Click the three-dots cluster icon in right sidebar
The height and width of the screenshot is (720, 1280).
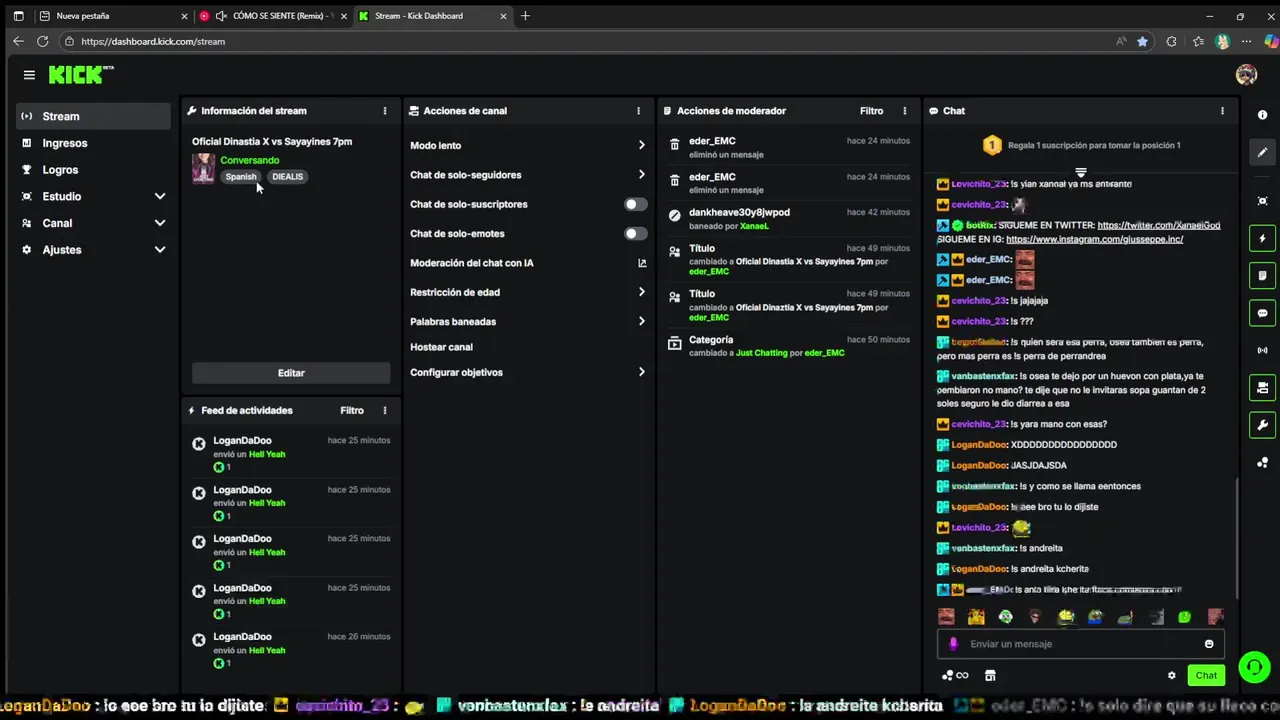coord(1262,463)
